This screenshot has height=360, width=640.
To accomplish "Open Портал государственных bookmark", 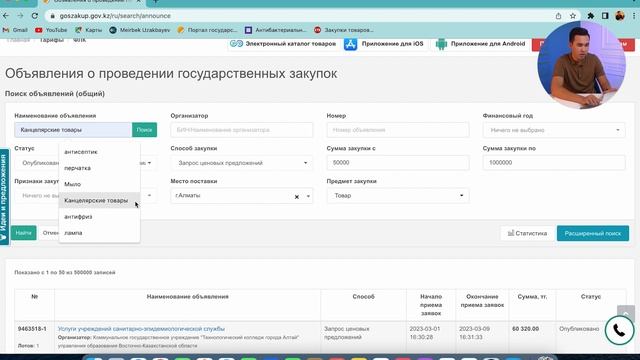I will pyautogui.click(x=207, y=30).
